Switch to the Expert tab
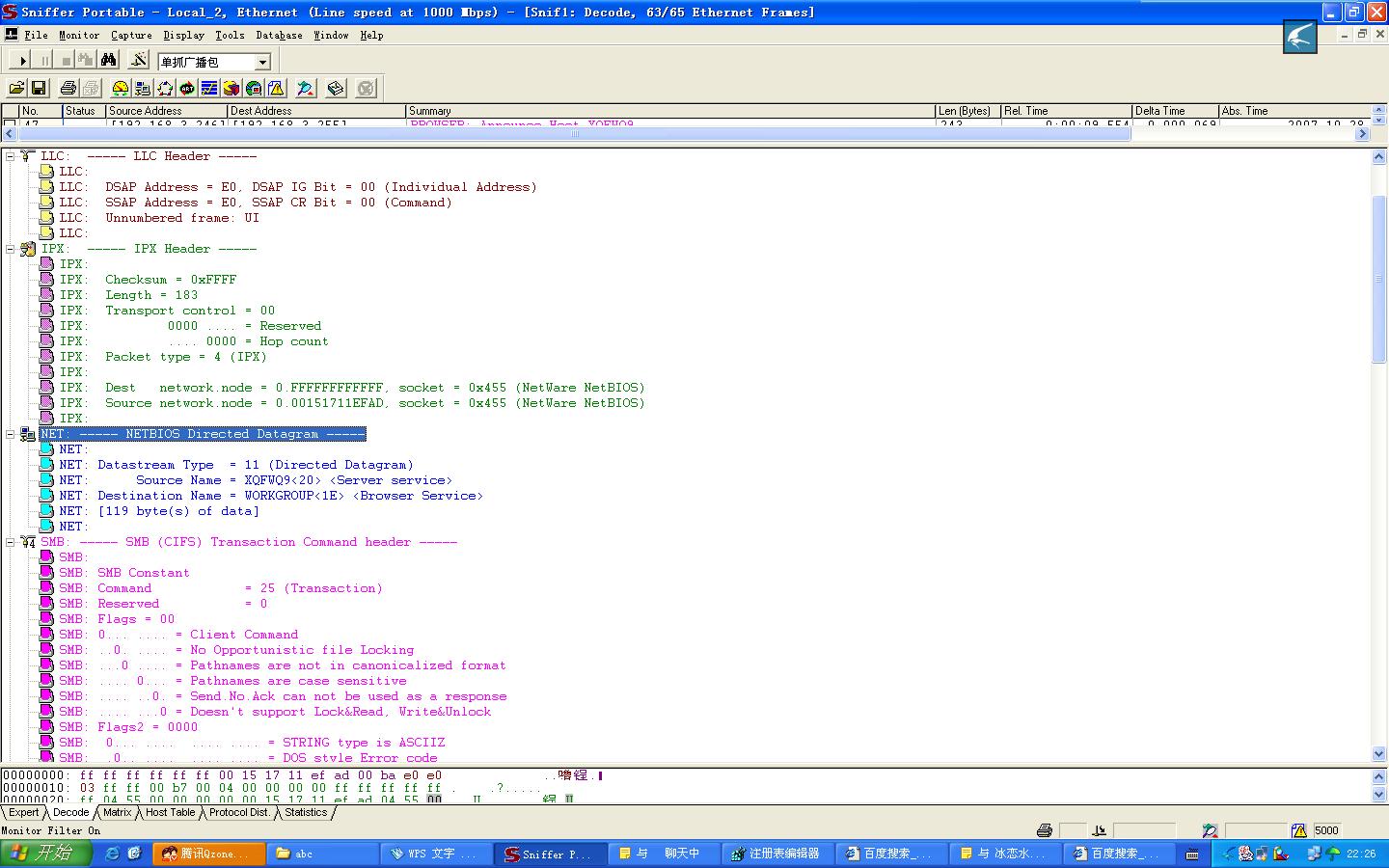Image resolution: width=1389 pixels, height=868 pixels. click(x=24, y=813)
